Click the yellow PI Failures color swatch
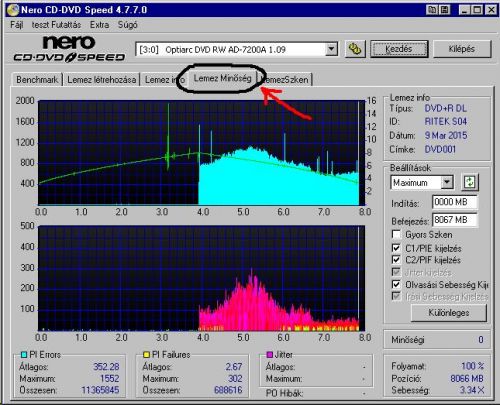Viewport: 500px width, 405px height. click(146, 355)
